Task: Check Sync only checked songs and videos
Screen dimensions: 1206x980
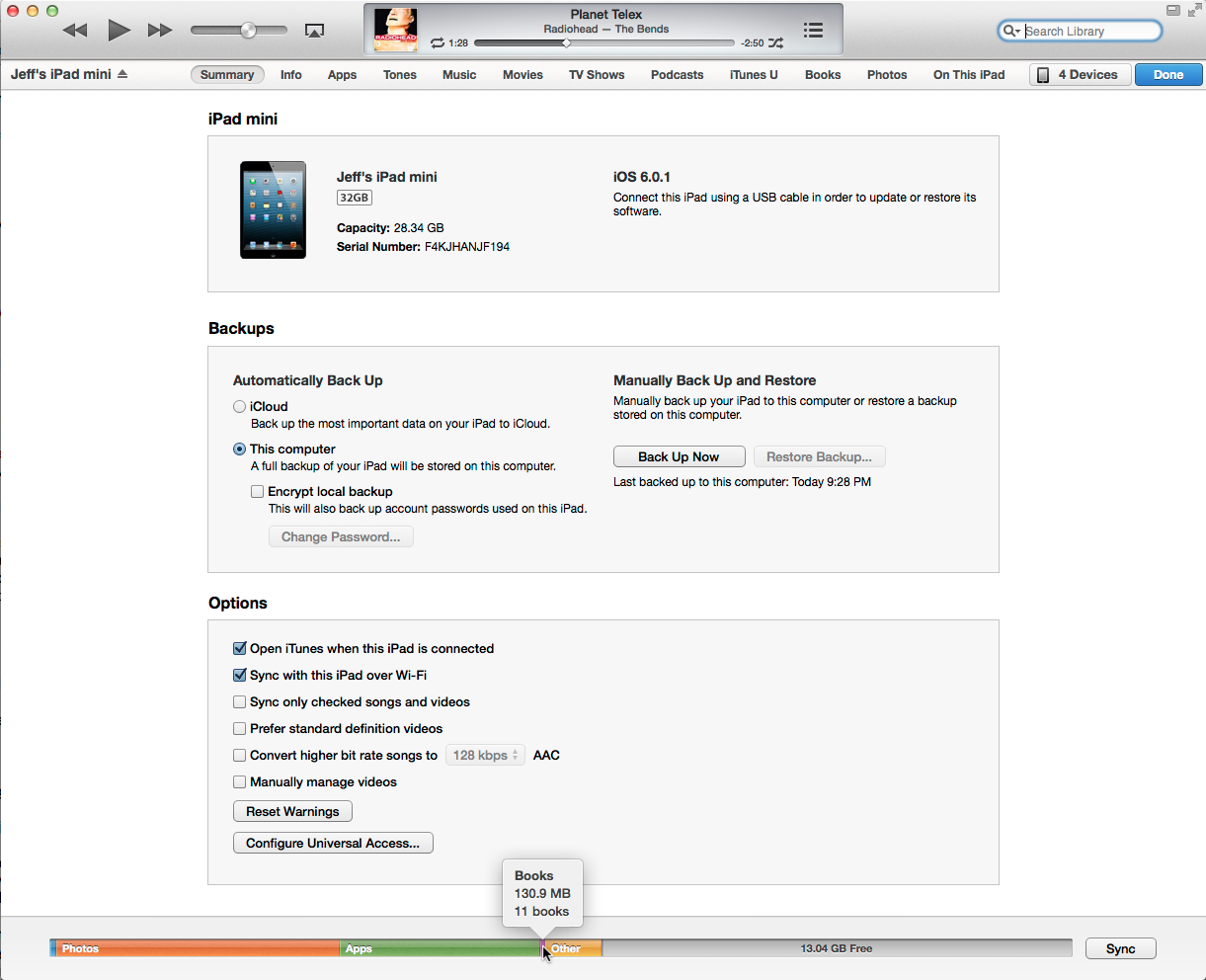Action: point(239,701)
